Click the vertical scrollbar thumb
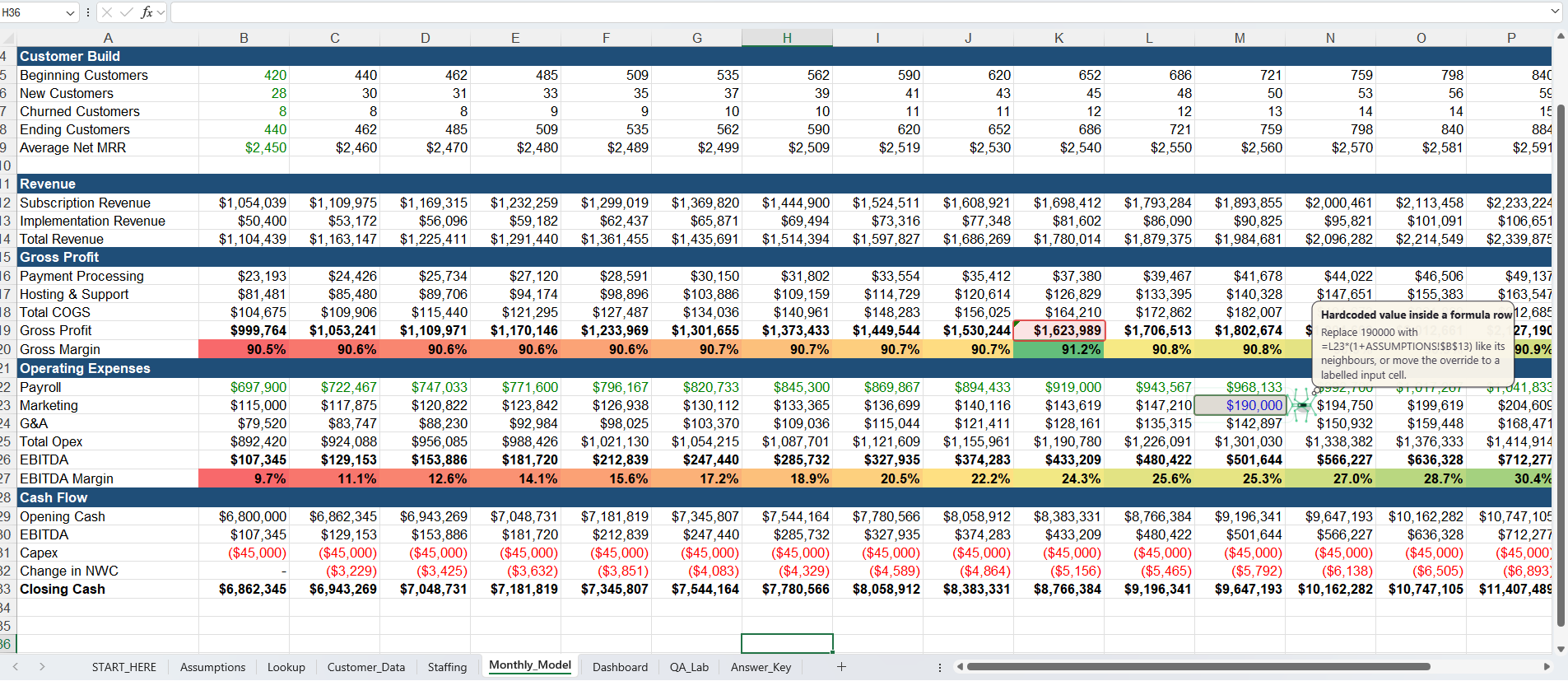 pyautogui.click(x=1561, y=366)
